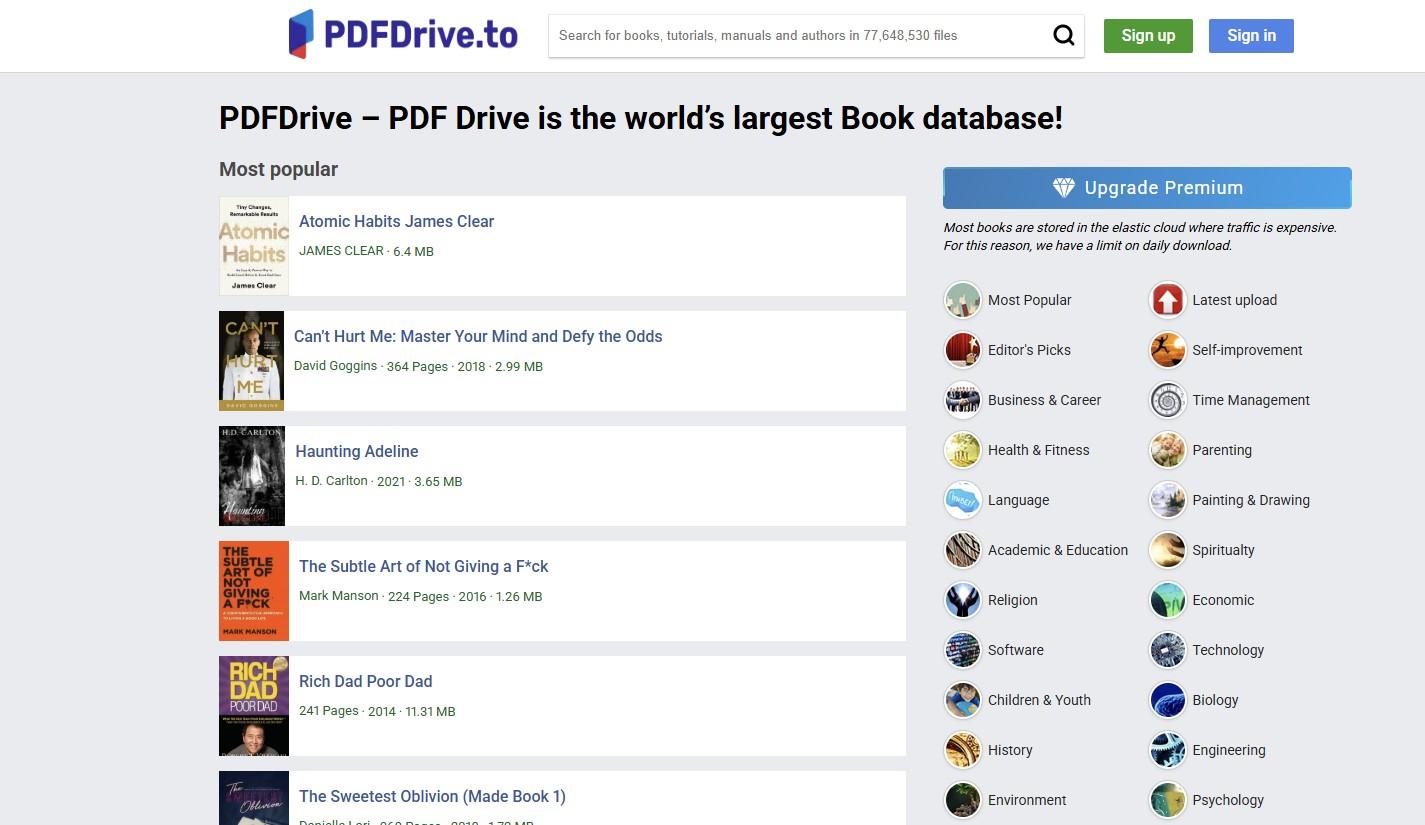Click the green Sign up button
The image size is (1425, 825).
point(1148,36)
